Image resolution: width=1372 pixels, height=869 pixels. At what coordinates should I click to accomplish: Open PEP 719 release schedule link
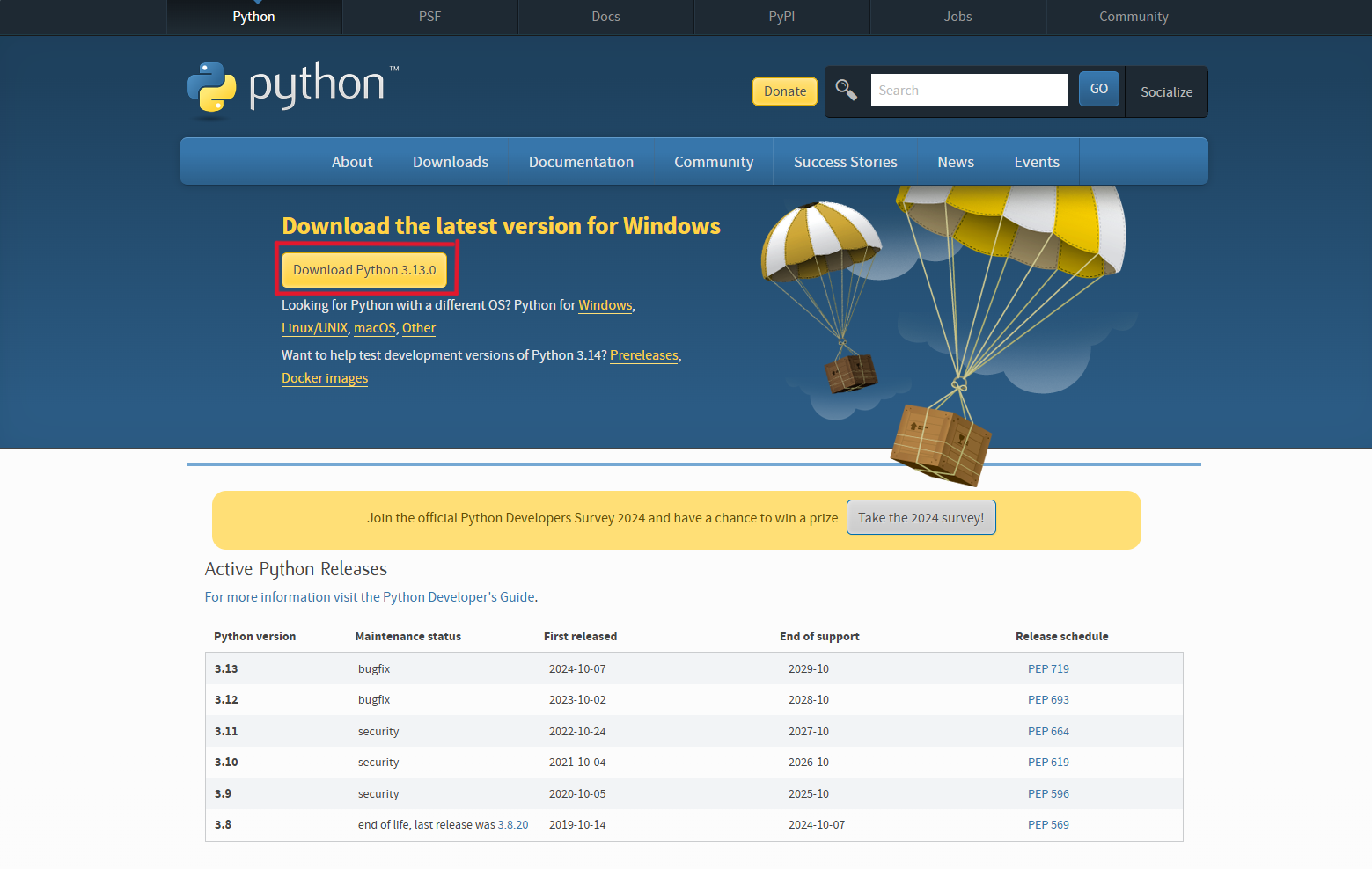point(1048,669)
